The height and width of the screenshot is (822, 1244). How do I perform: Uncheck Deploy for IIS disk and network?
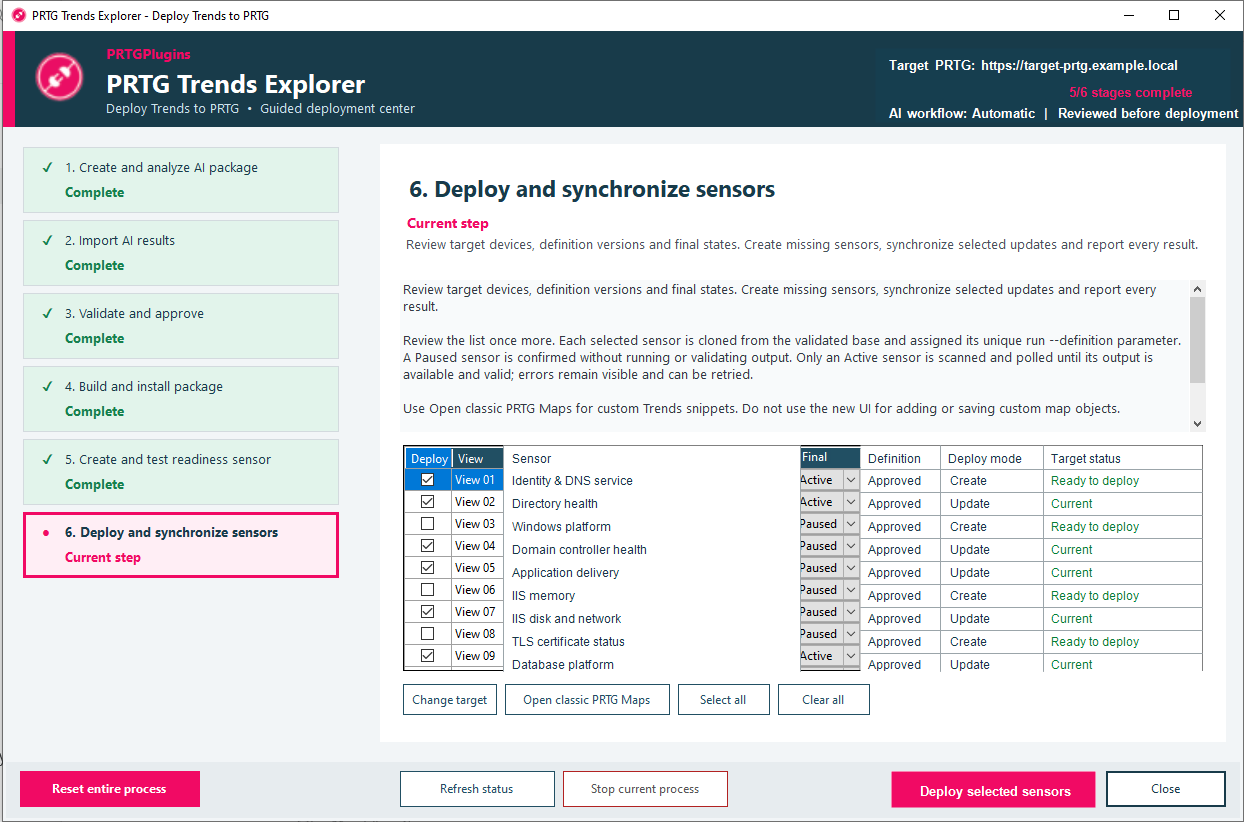coord(428,612)
